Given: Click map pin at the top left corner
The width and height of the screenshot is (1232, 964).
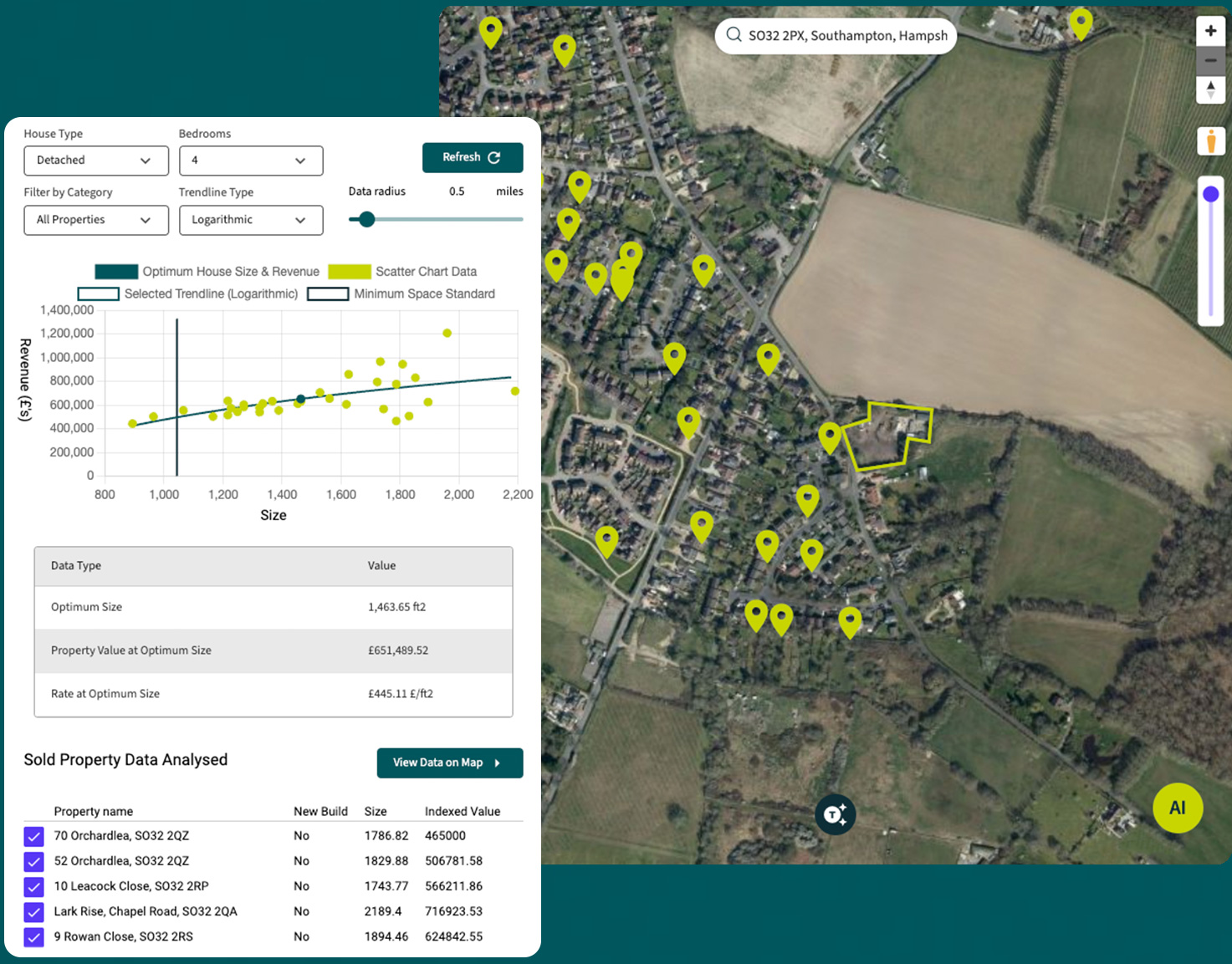Looking at the screenshot, I should (x=490, y=32).
